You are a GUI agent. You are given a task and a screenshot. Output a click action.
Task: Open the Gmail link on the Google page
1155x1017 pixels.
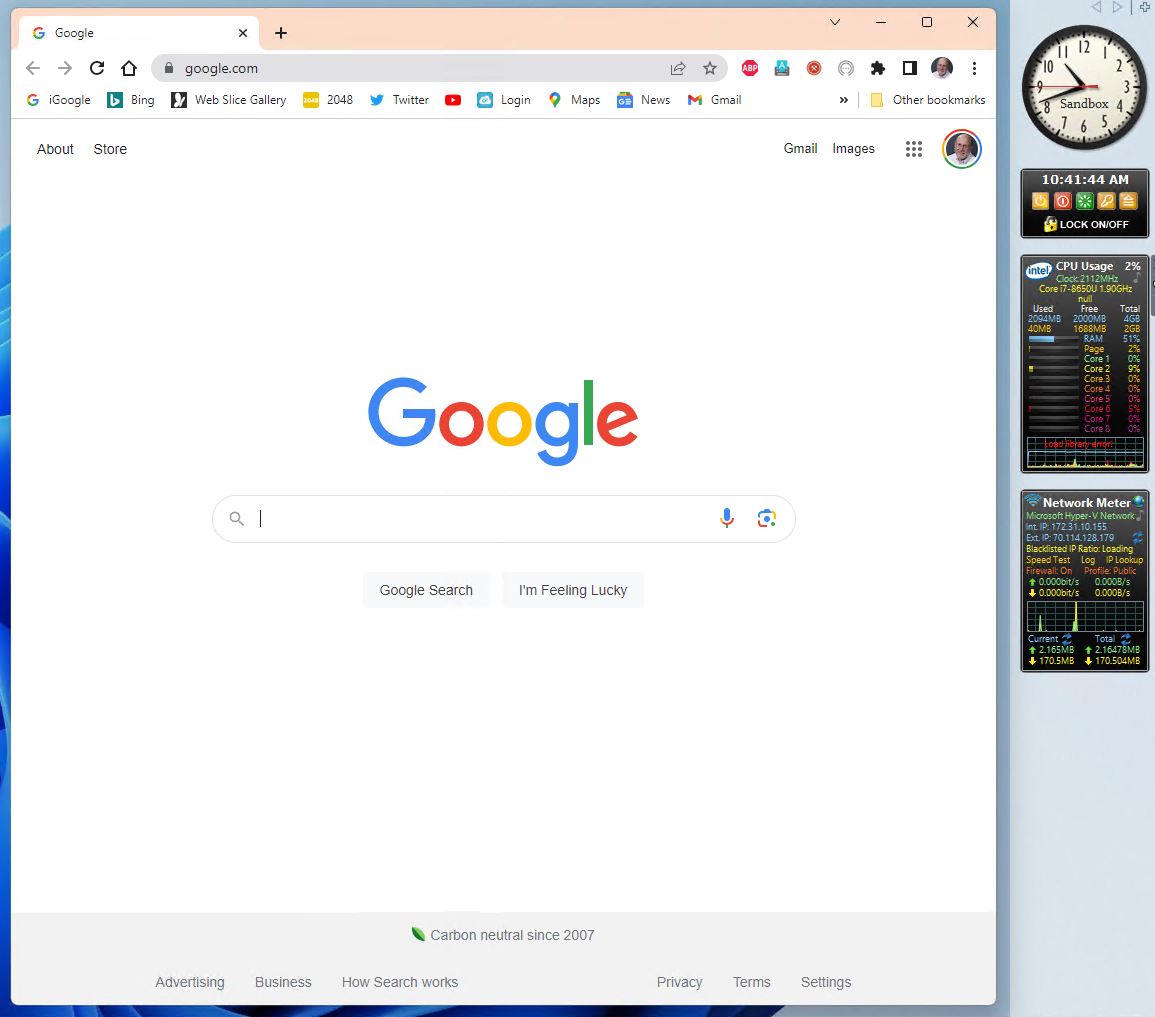(800, 149)
